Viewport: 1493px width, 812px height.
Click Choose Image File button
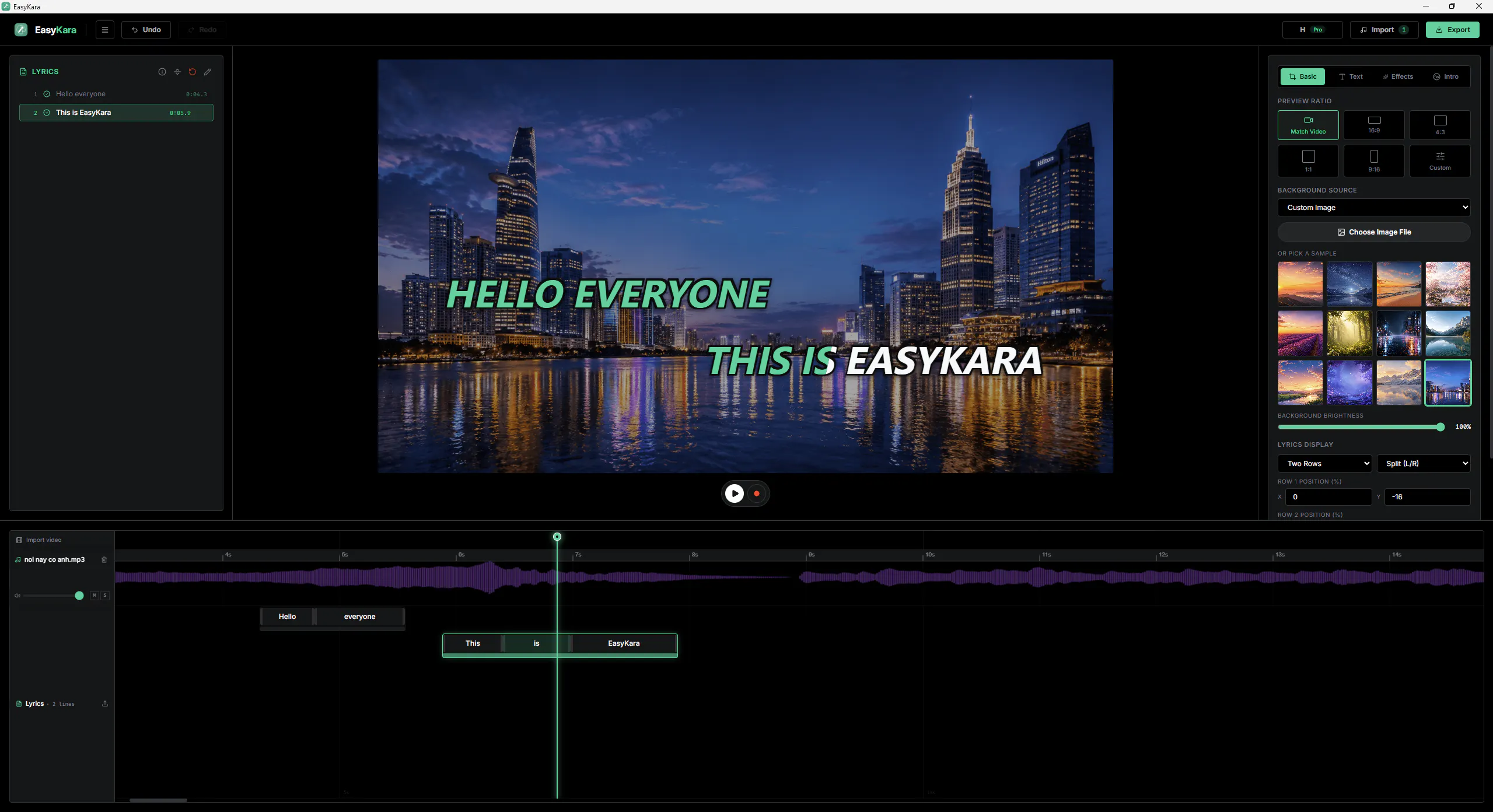coord(1374,232)
